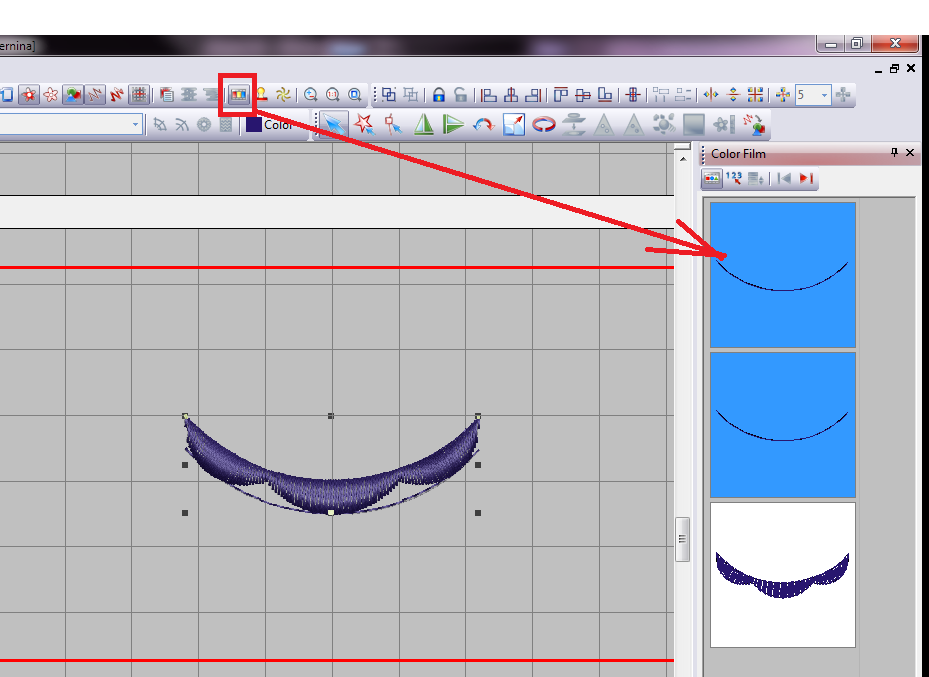Restore the inner document window

point(895,68)
